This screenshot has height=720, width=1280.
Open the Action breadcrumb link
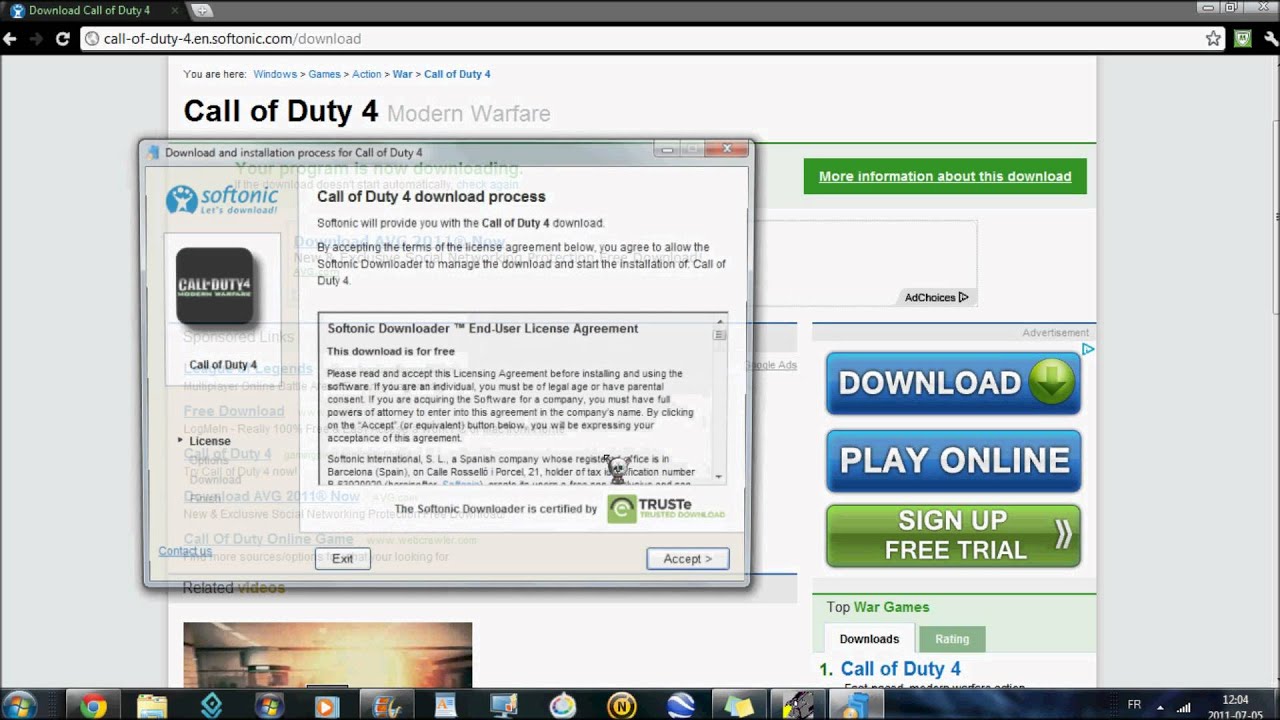pyautogui.click(x=366, y=74)
